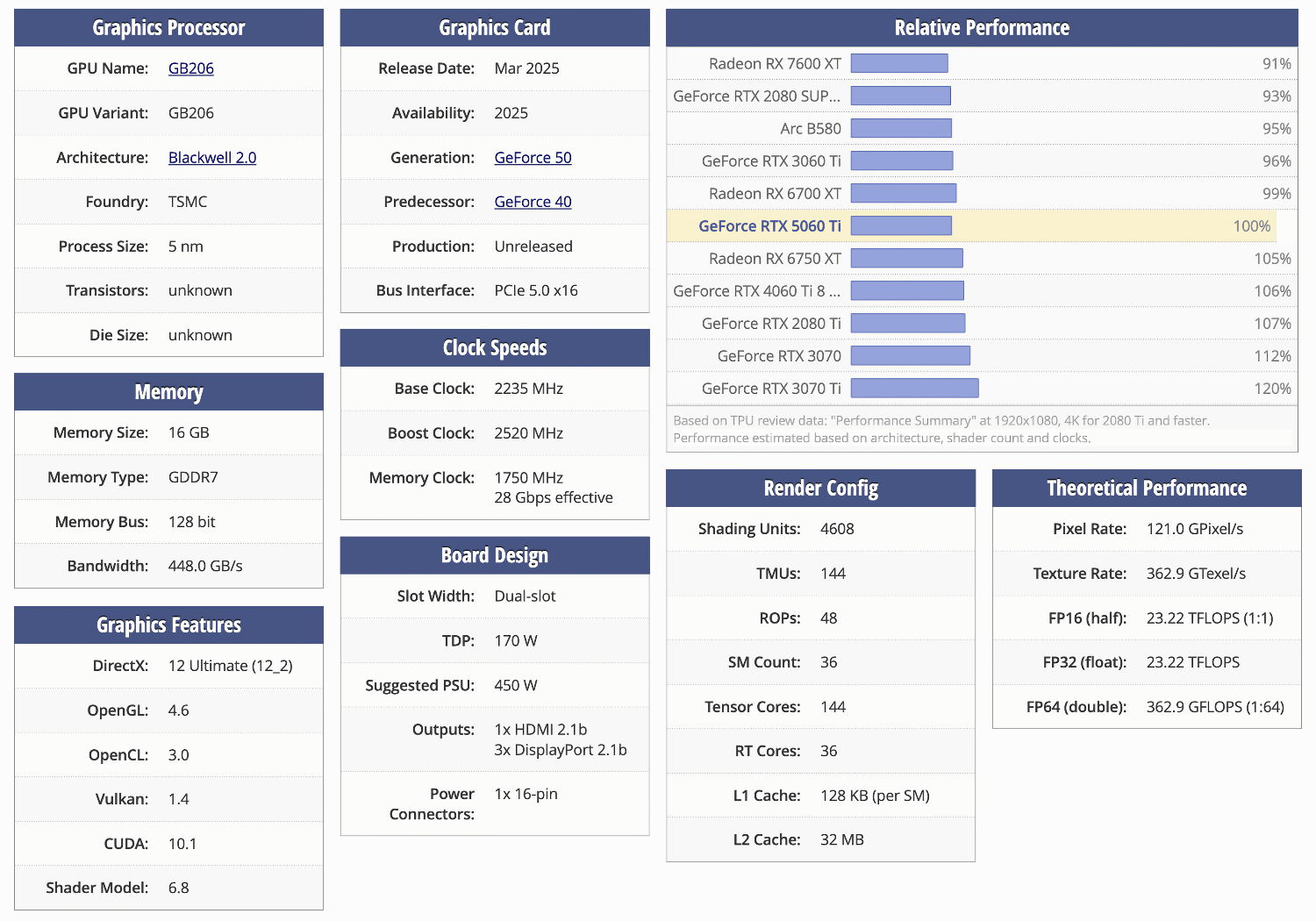The width and height of the screenshot is (1316, 921).
Task: Click the Release Date value Mar 2025
Action: pyautogui.click(x=526, y=68)
